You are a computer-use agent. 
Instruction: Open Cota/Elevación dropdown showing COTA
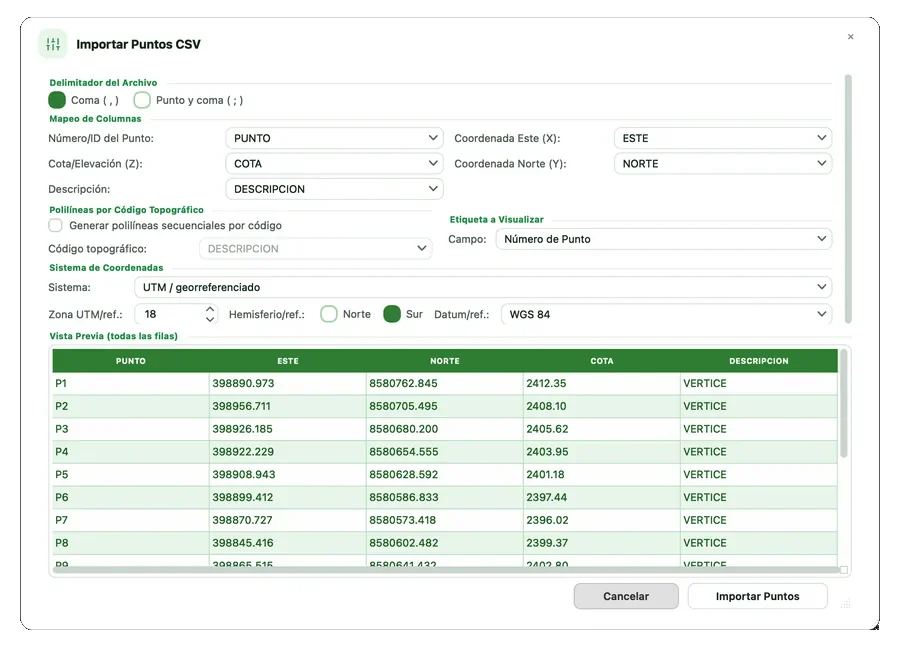pos(335,164)
